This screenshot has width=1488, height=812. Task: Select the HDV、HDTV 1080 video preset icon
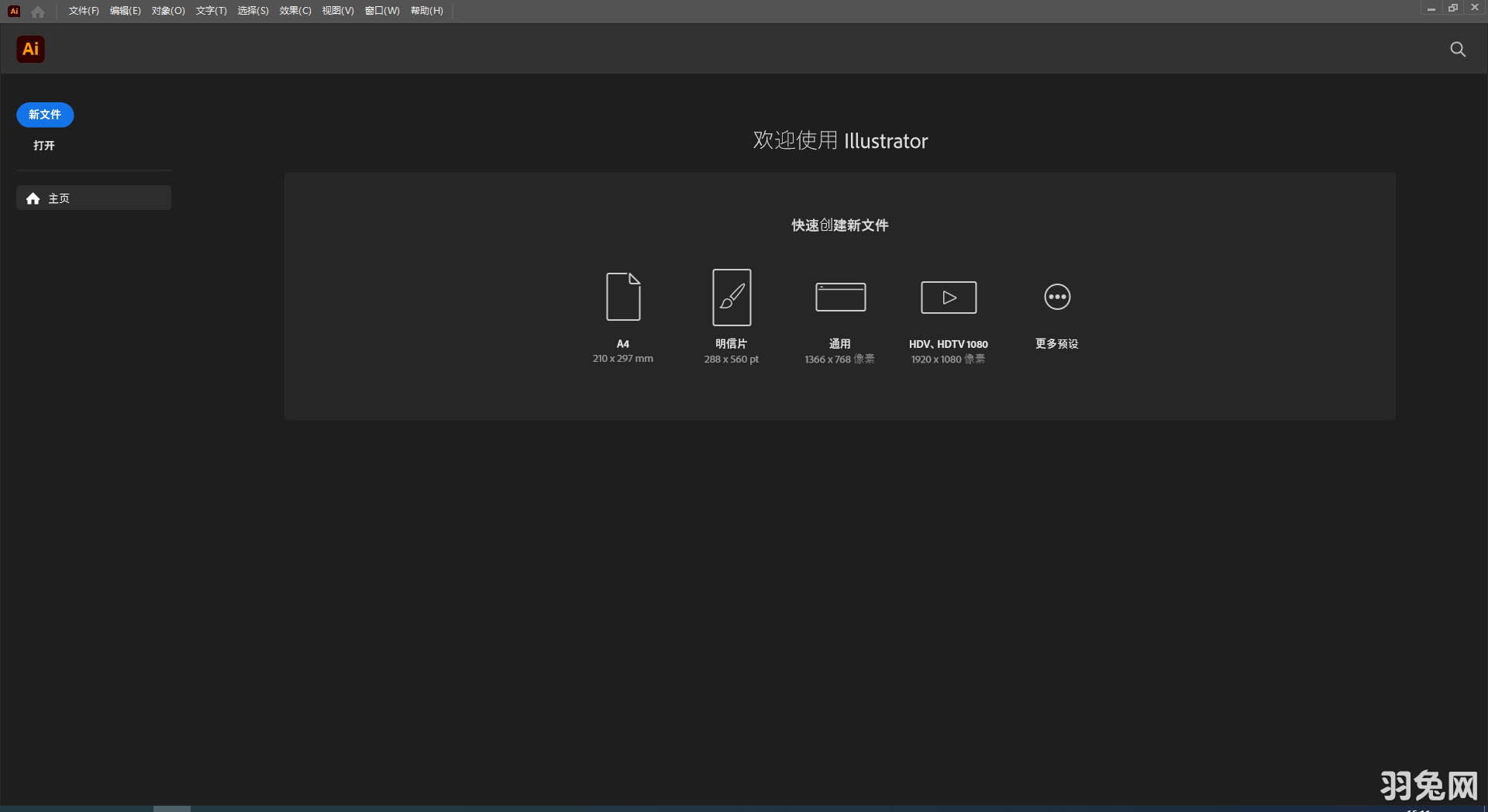click(x=949, y=298)
